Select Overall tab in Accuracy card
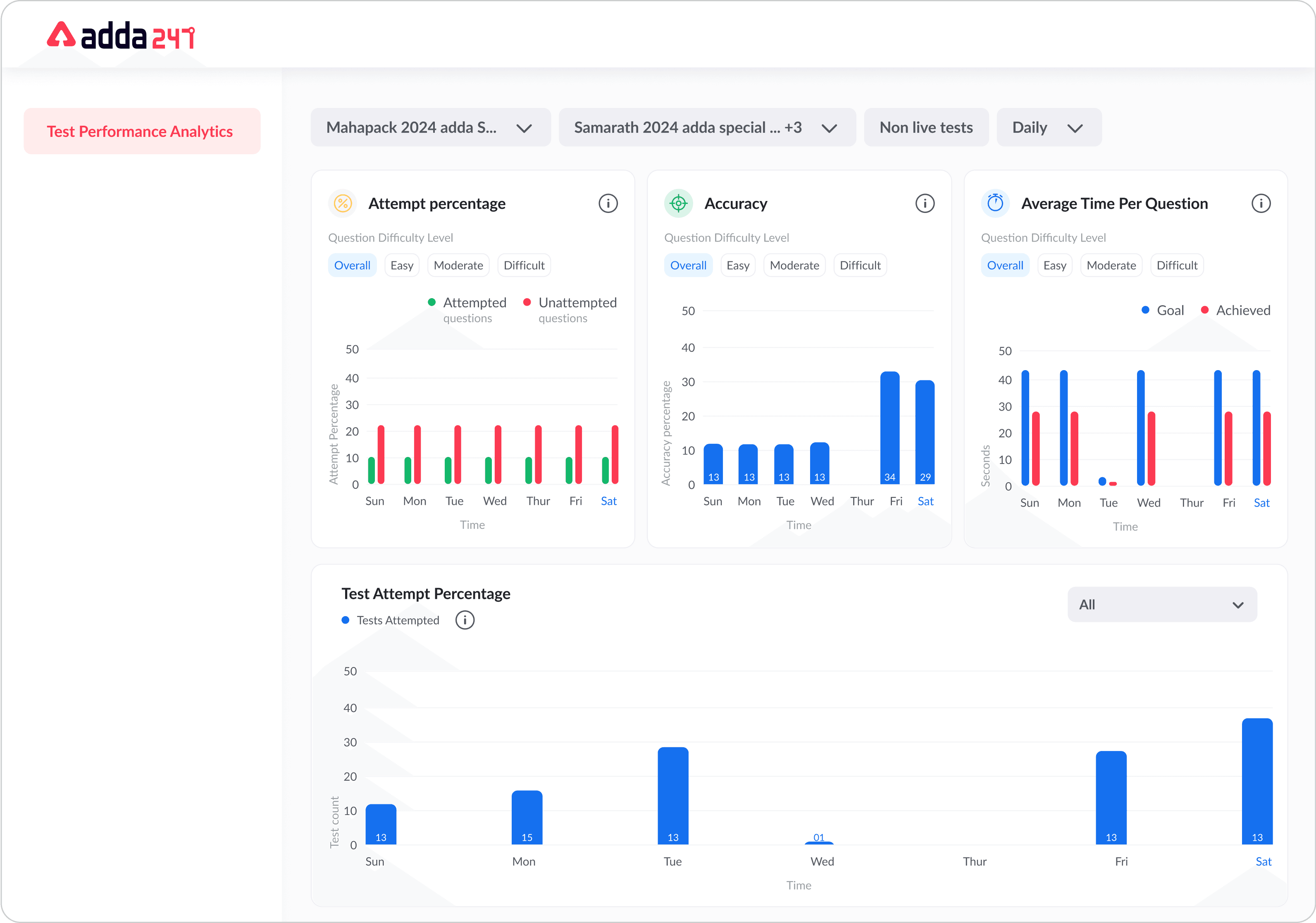This screenshot has height=923, width=1316. tap(688, 265)
